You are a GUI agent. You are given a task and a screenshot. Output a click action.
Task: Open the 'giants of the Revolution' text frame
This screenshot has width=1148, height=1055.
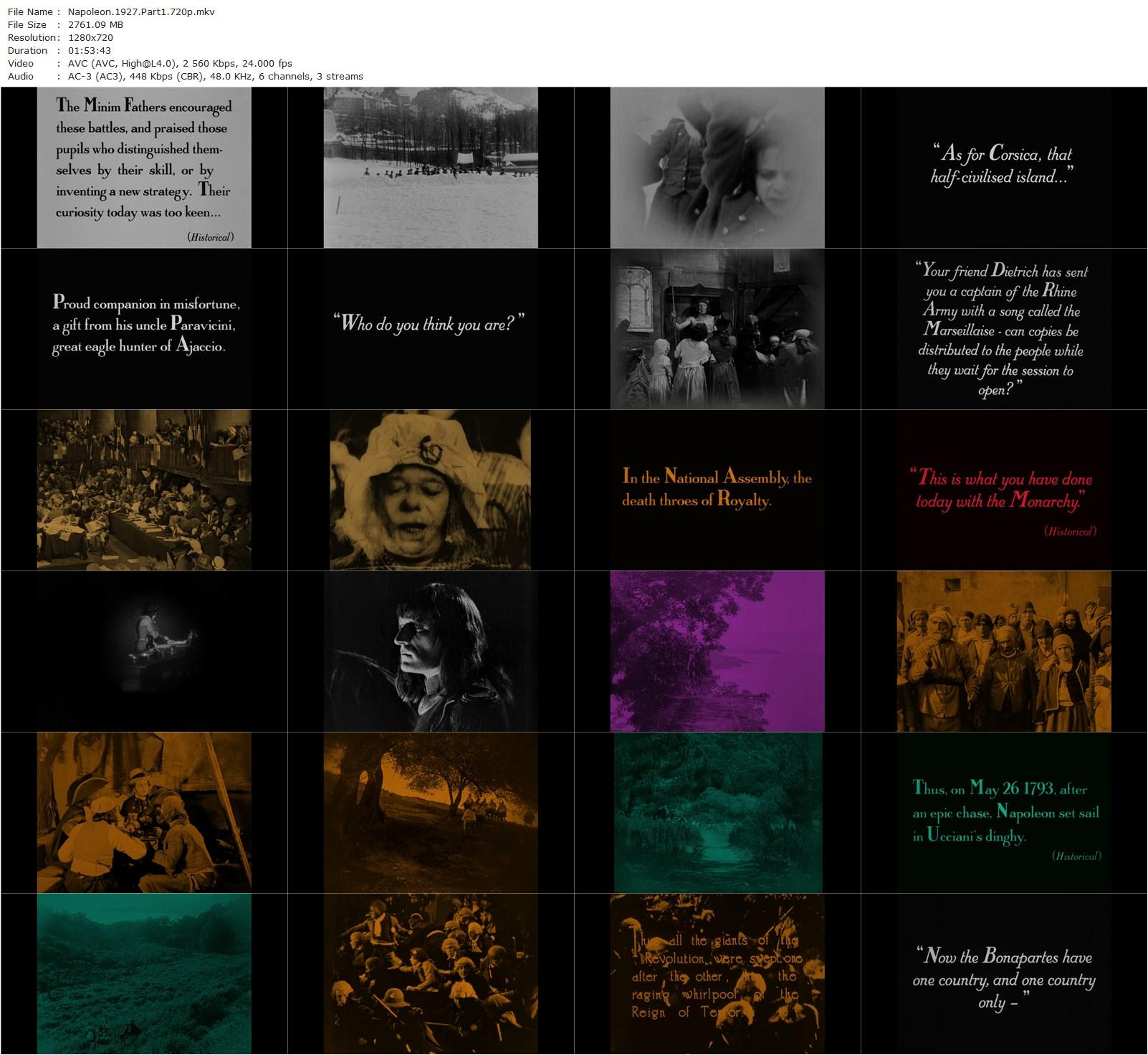(717, 974)
